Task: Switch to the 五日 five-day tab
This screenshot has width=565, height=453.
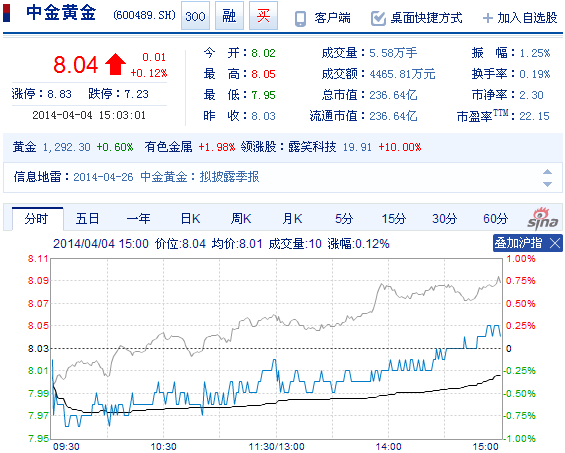Action: tap(88, 219)
